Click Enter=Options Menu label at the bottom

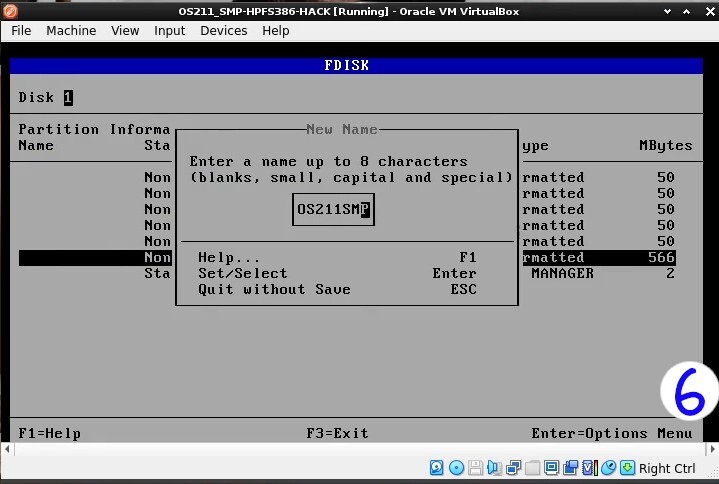pos(612,433)
